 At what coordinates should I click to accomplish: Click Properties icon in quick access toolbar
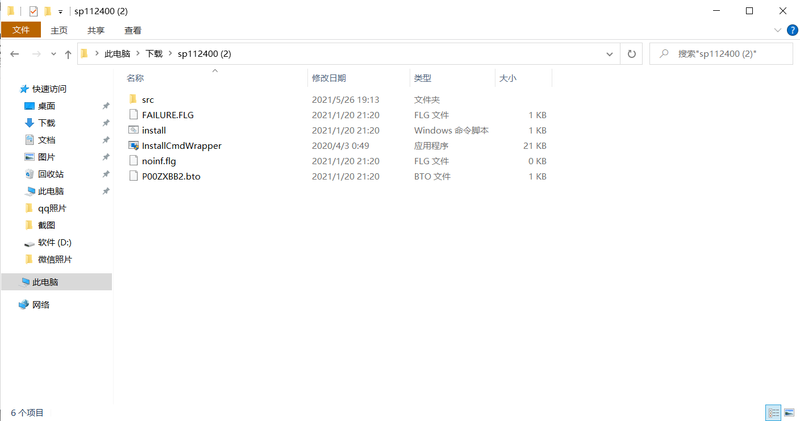tap(33, 11)
